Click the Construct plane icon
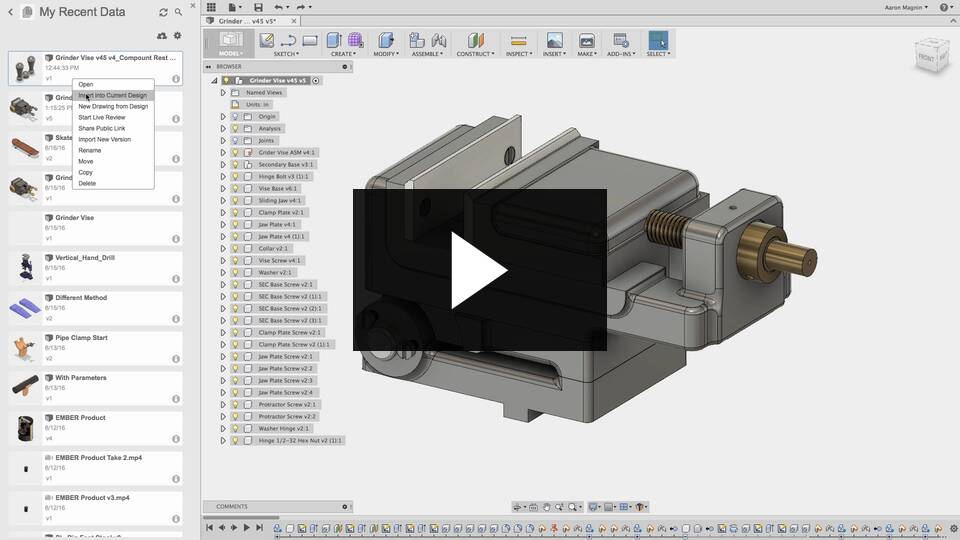 pos(476,41)
